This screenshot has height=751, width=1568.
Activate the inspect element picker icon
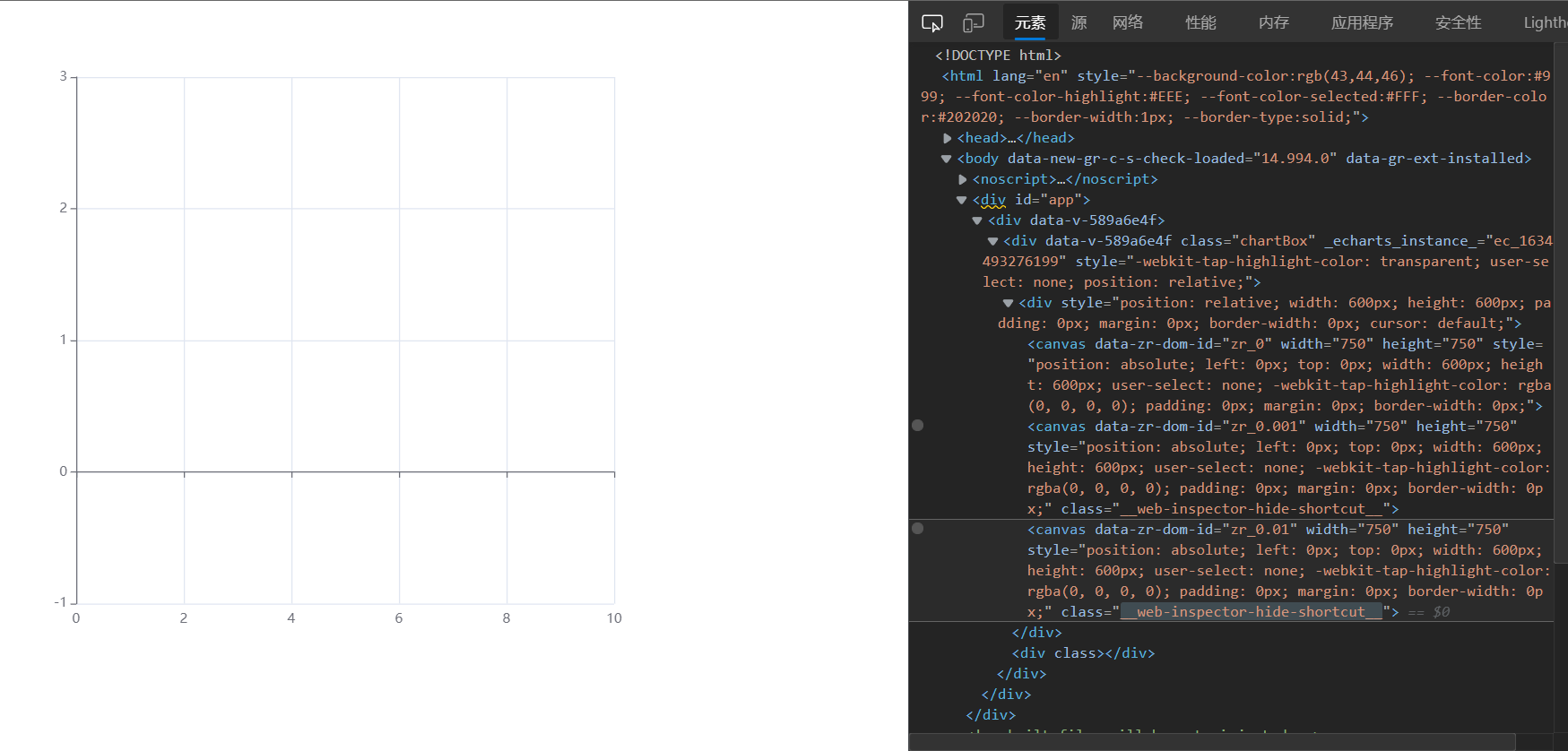(x=932, y=23)
